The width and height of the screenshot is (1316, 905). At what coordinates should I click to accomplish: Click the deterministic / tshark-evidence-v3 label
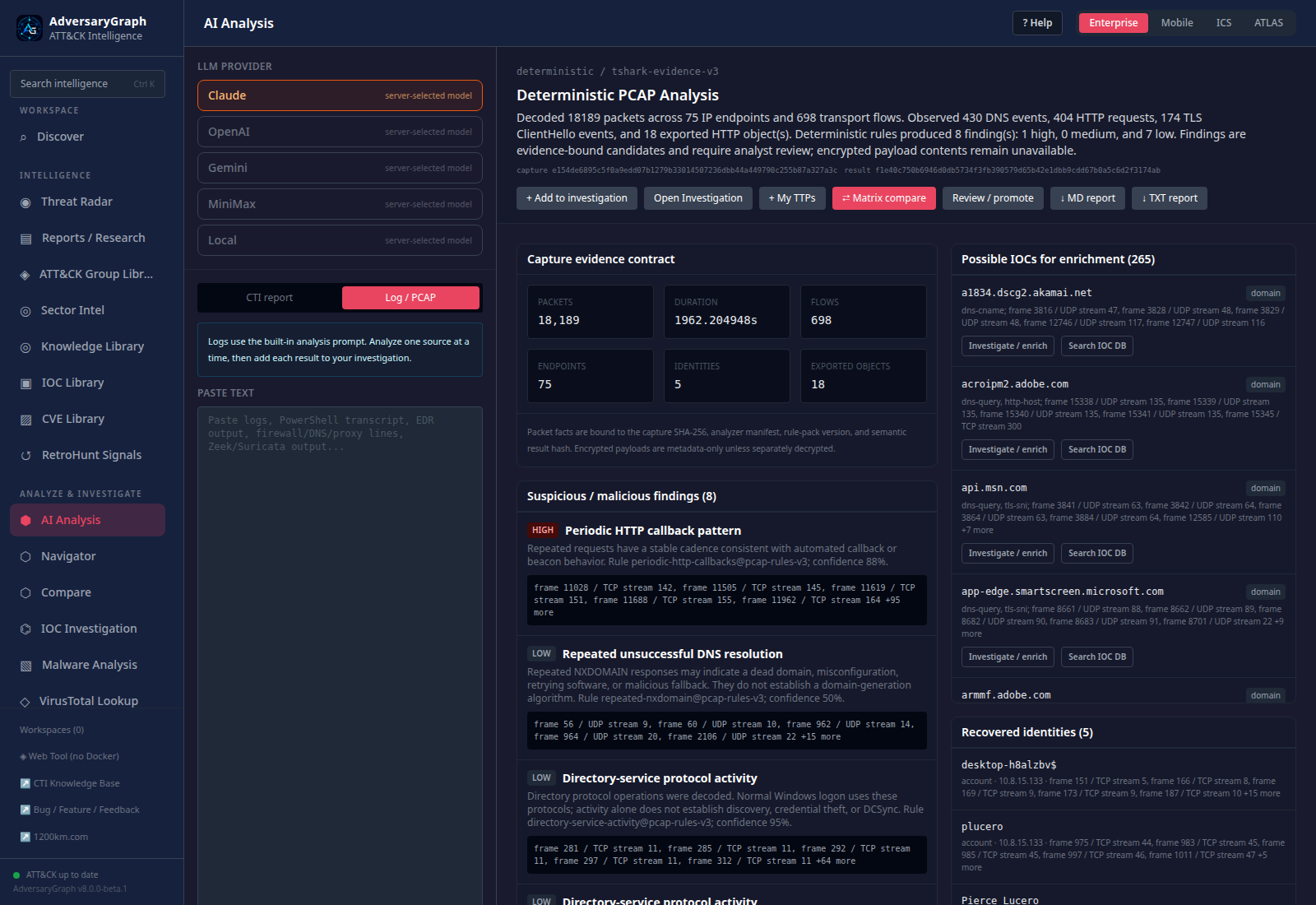617,72
